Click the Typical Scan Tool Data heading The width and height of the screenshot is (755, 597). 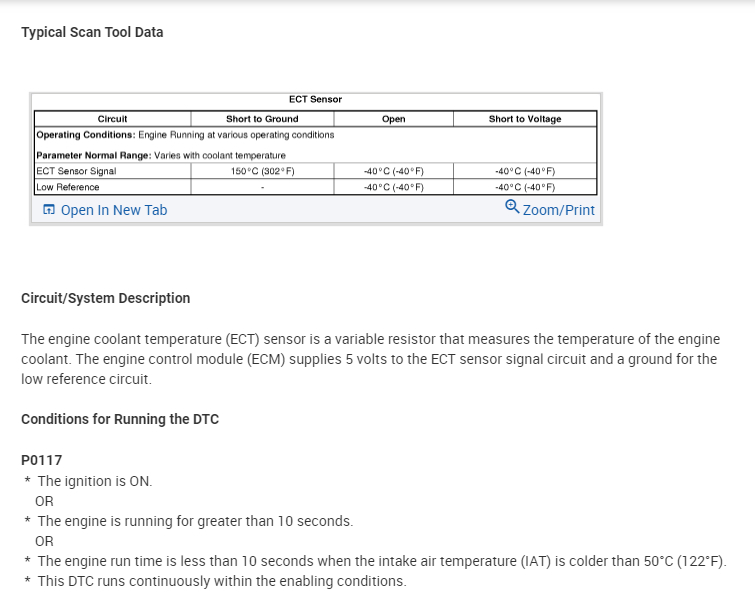pyautogui.click(x=92, y=32)
